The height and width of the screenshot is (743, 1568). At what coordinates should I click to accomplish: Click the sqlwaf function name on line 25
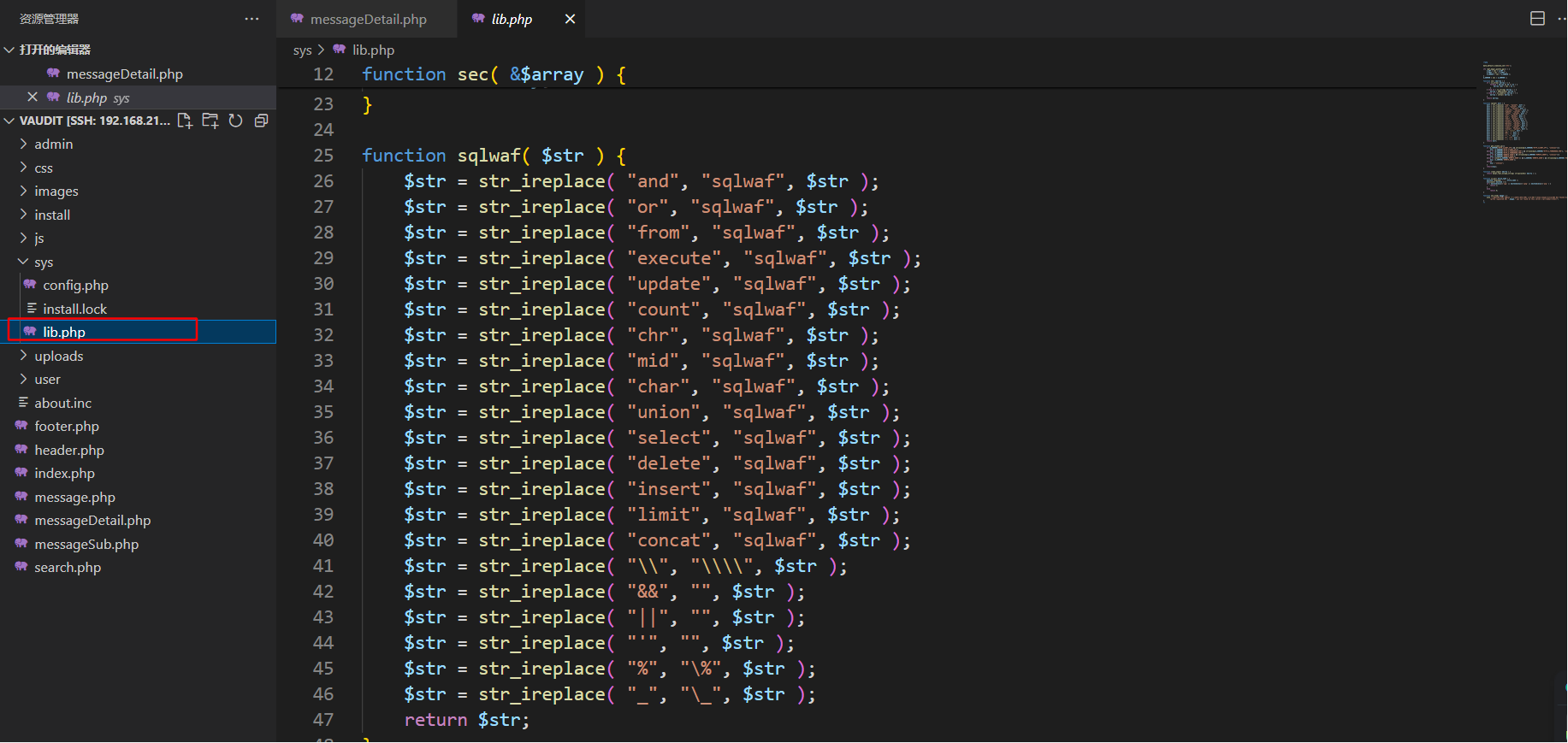tap(488, 156)
